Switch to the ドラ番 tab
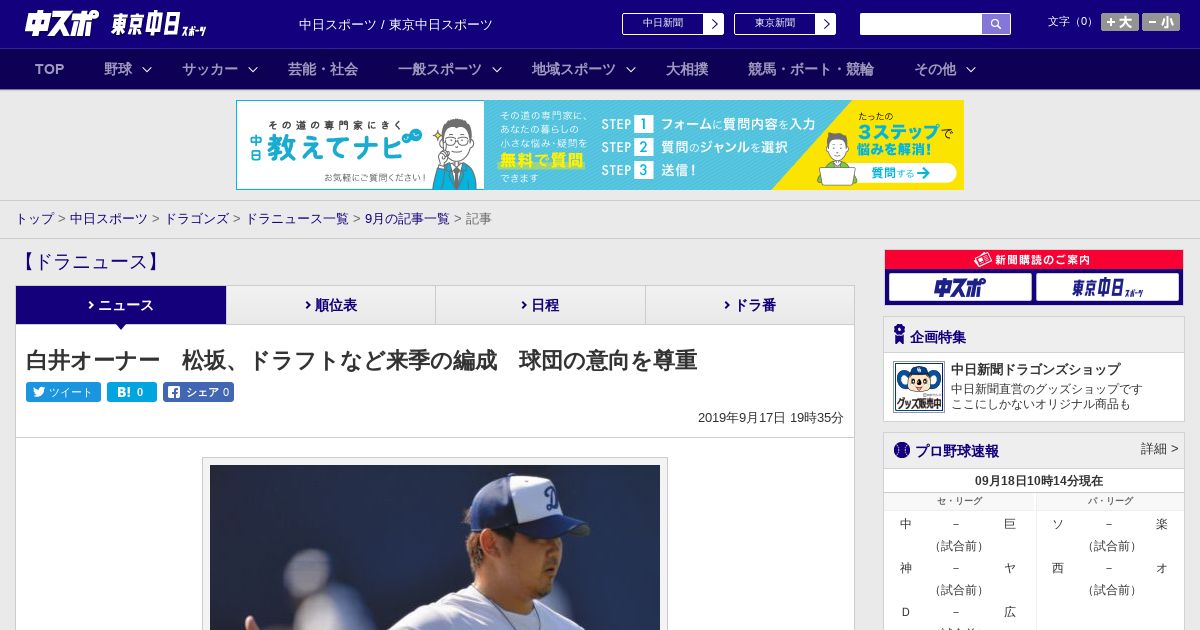 [750, 305]
